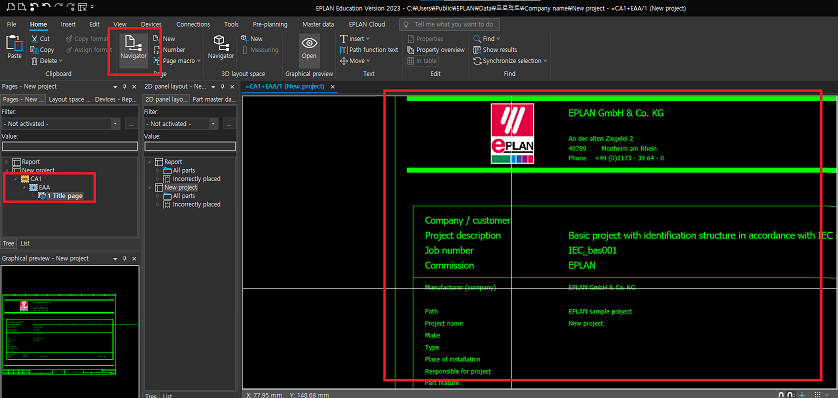Viewport: 838px width, 398px height.
Task: Click Property overview in Edit group
Action: pyautogui.click(x=436, y=50)
